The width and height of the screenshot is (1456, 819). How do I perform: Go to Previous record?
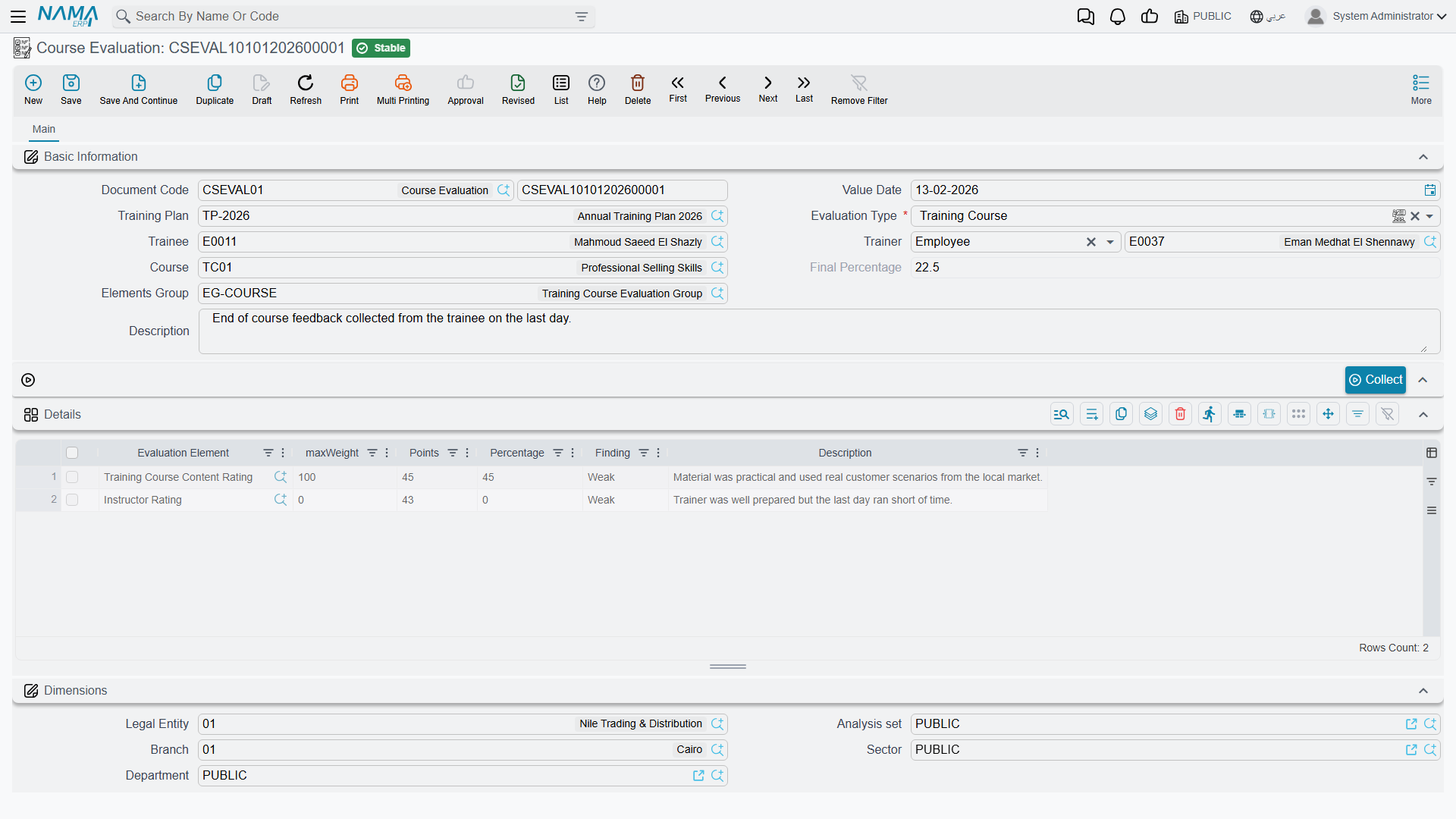723,88
